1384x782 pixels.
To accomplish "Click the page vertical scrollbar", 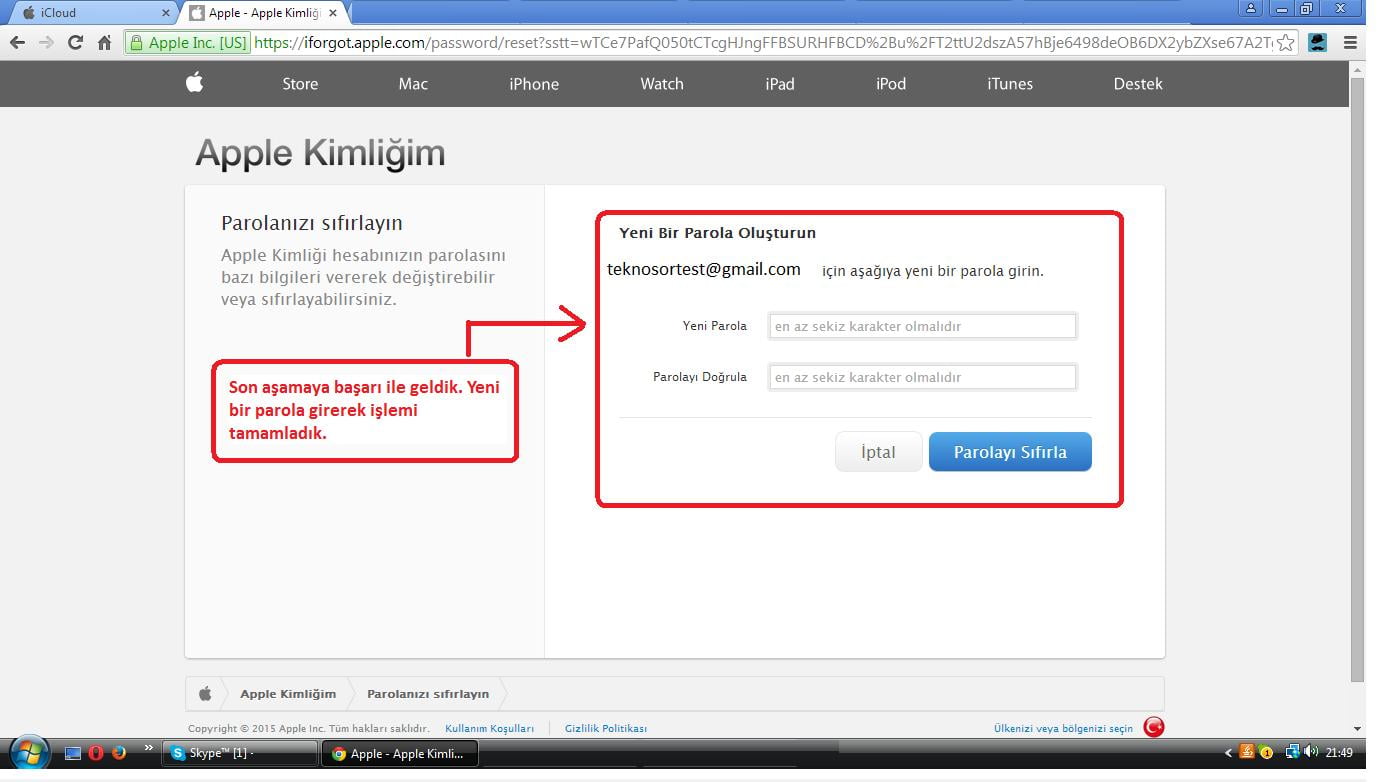I will pyautogui.click(x=1357, y=380).
